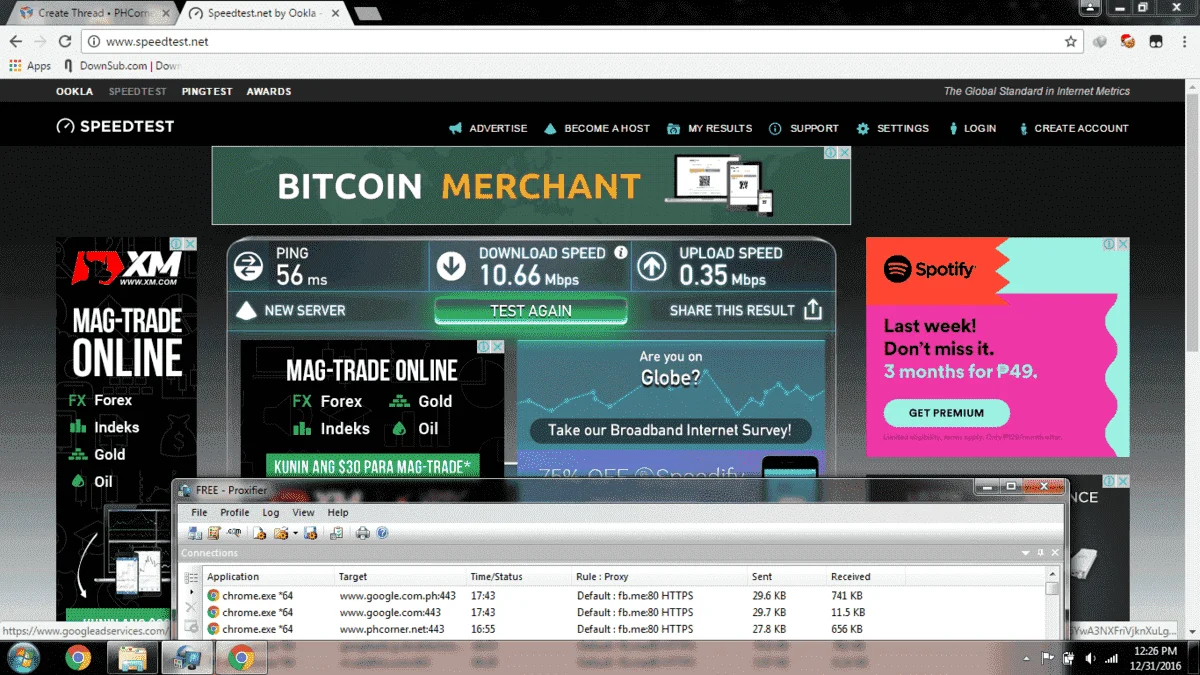Click the Download Speed down-arrow icon

[451, 266]
